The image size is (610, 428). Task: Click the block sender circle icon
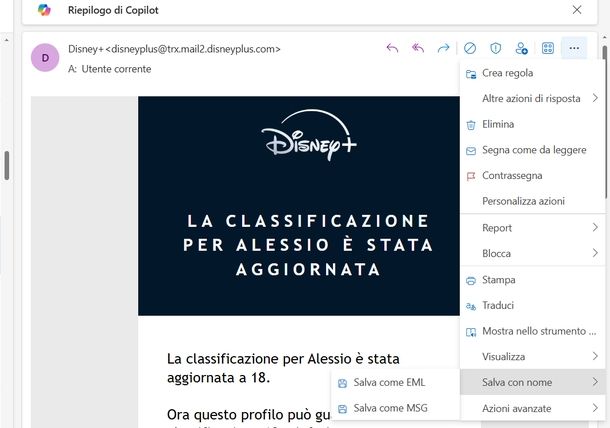click(470, 48)
